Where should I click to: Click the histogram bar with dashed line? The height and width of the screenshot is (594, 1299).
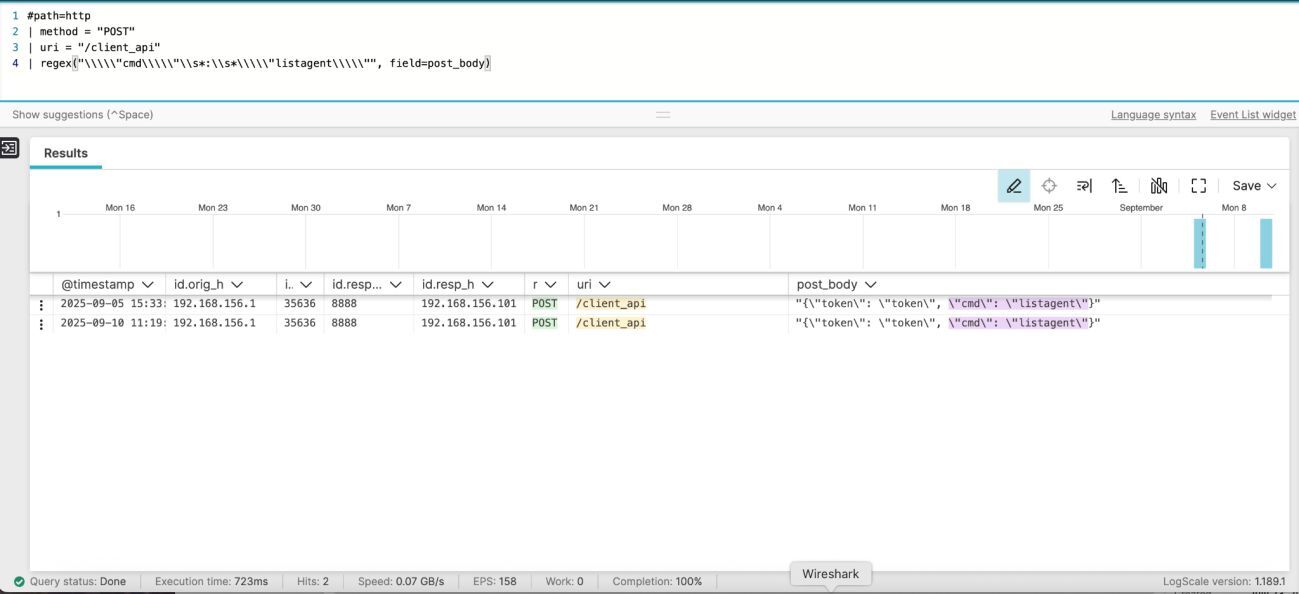[1200, 243]
